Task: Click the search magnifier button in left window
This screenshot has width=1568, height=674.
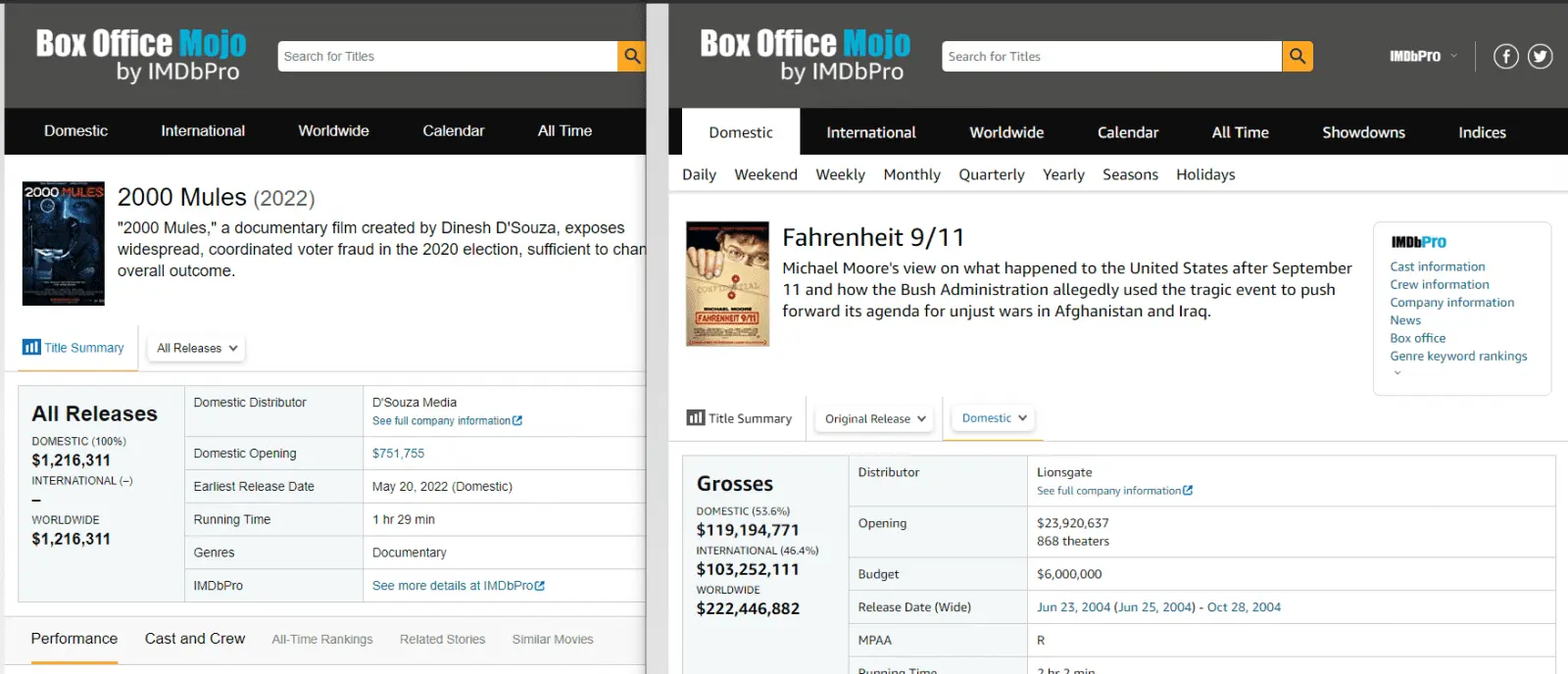Action: (632, 57)
